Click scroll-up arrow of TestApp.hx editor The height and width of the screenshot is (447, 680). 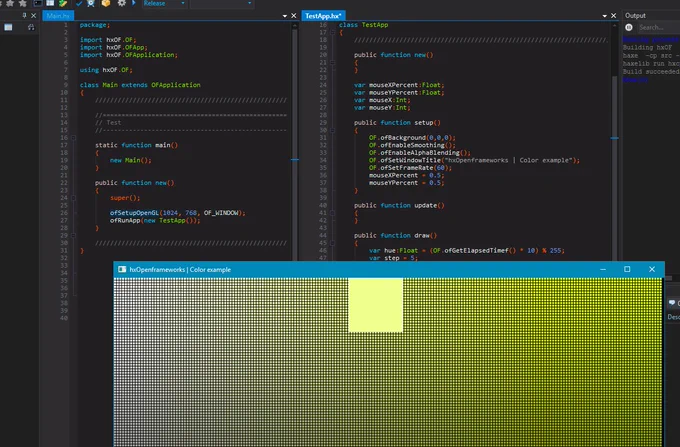[615, 26]
